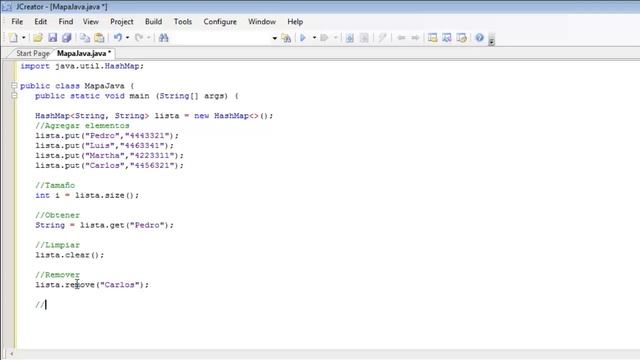Open the Edit menu
The image size is (640, 360).
40,22
